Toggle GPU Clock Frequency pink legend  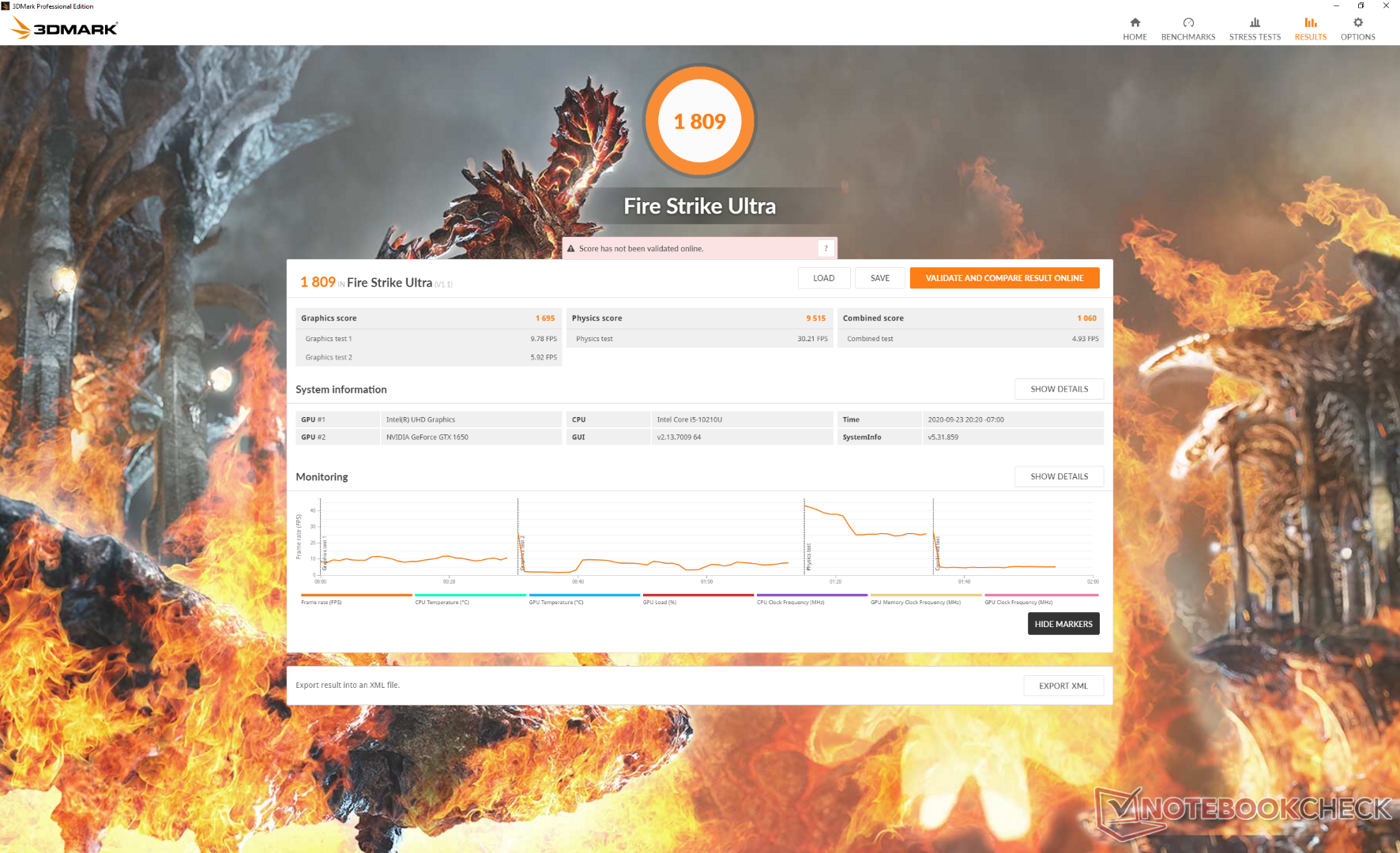tap(1041, 599)
